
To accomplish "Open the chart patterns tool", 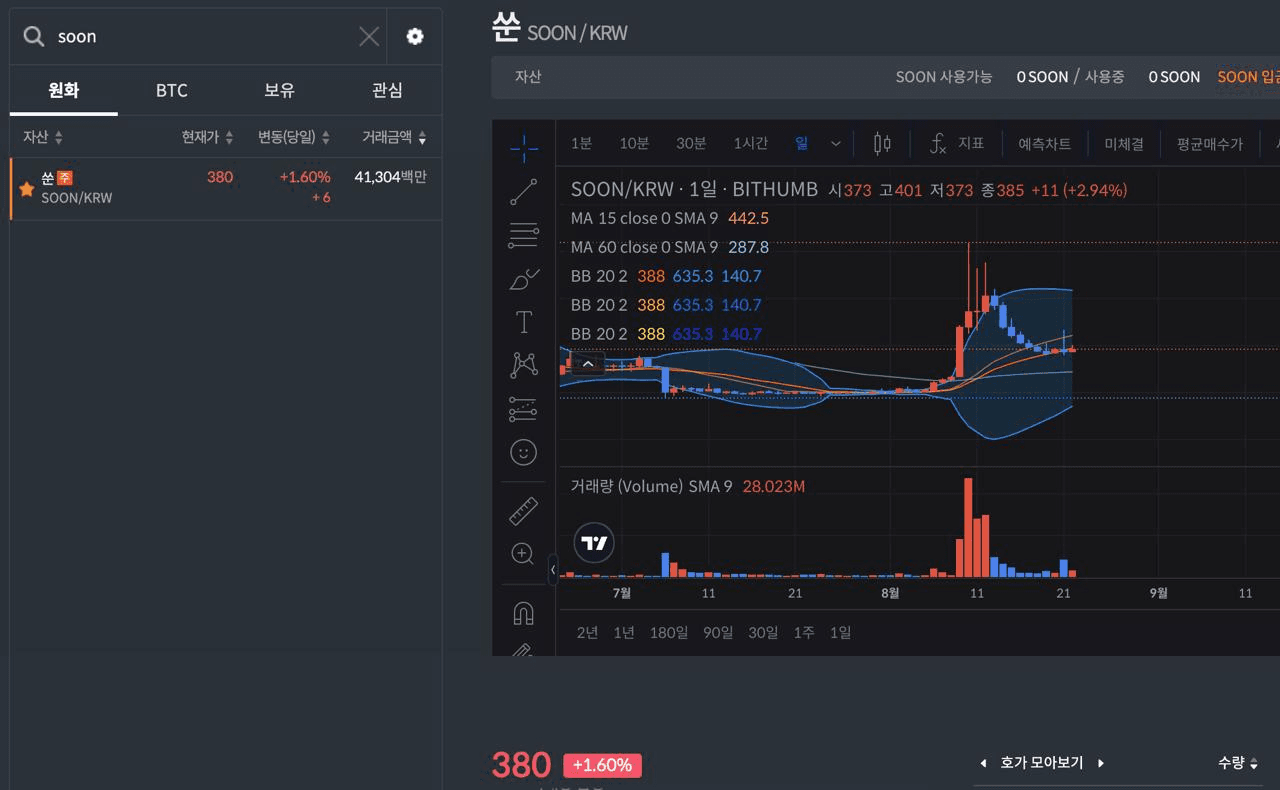I will pos(523,365).
